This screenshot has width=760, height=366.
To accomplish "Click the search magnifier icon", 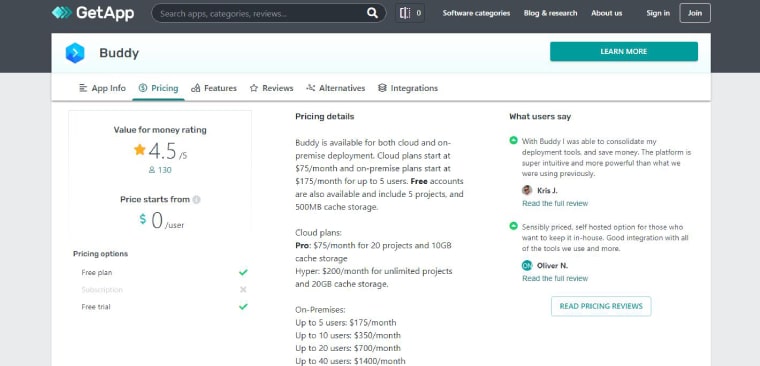I will click(x=372, y=13).
